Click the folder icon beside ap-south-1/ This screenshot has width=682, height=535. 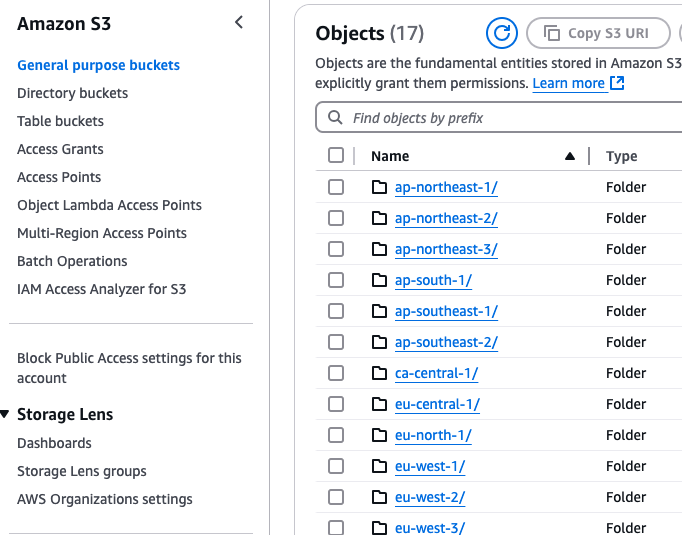(379, 280)
